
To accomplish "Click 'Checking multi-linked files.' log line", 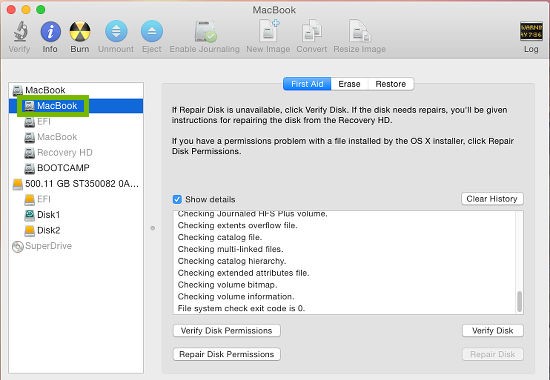I will (230, 249).
